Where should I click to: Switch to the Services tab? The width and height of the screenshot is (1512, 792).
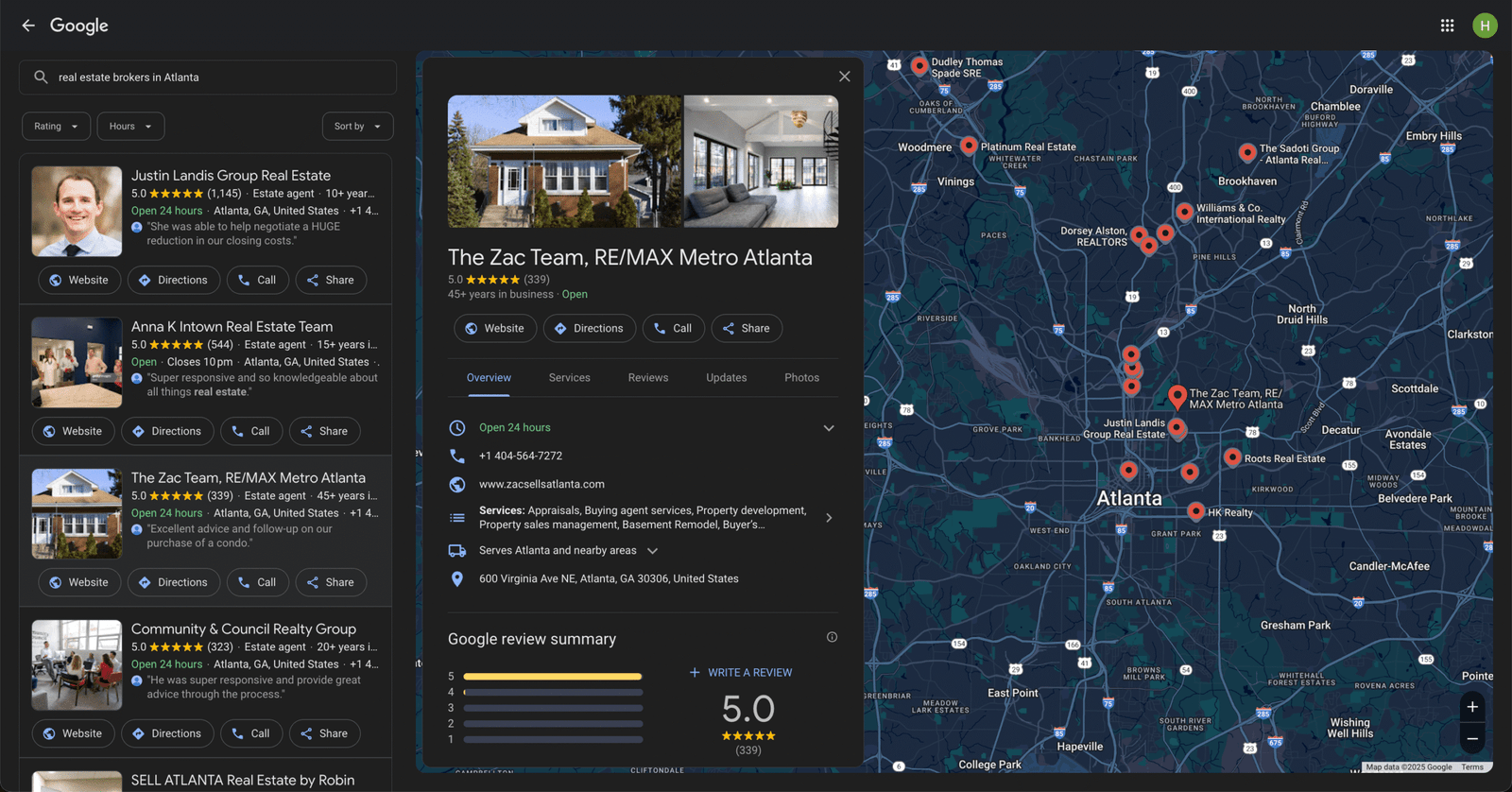pos(570,378)
